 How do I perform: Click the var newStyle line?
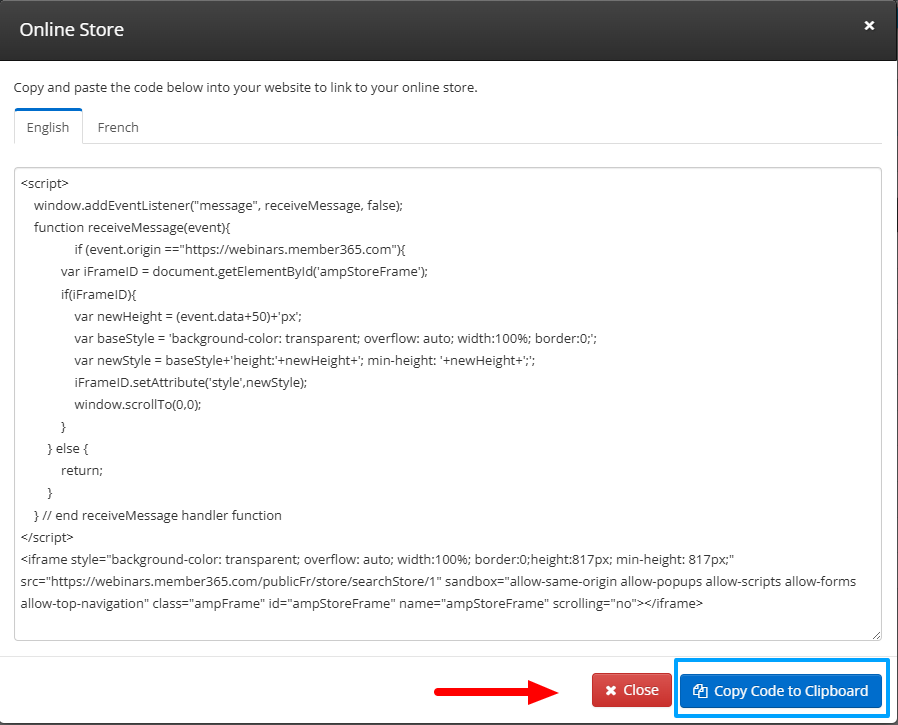pyautogui.click(x=305, y=360)
